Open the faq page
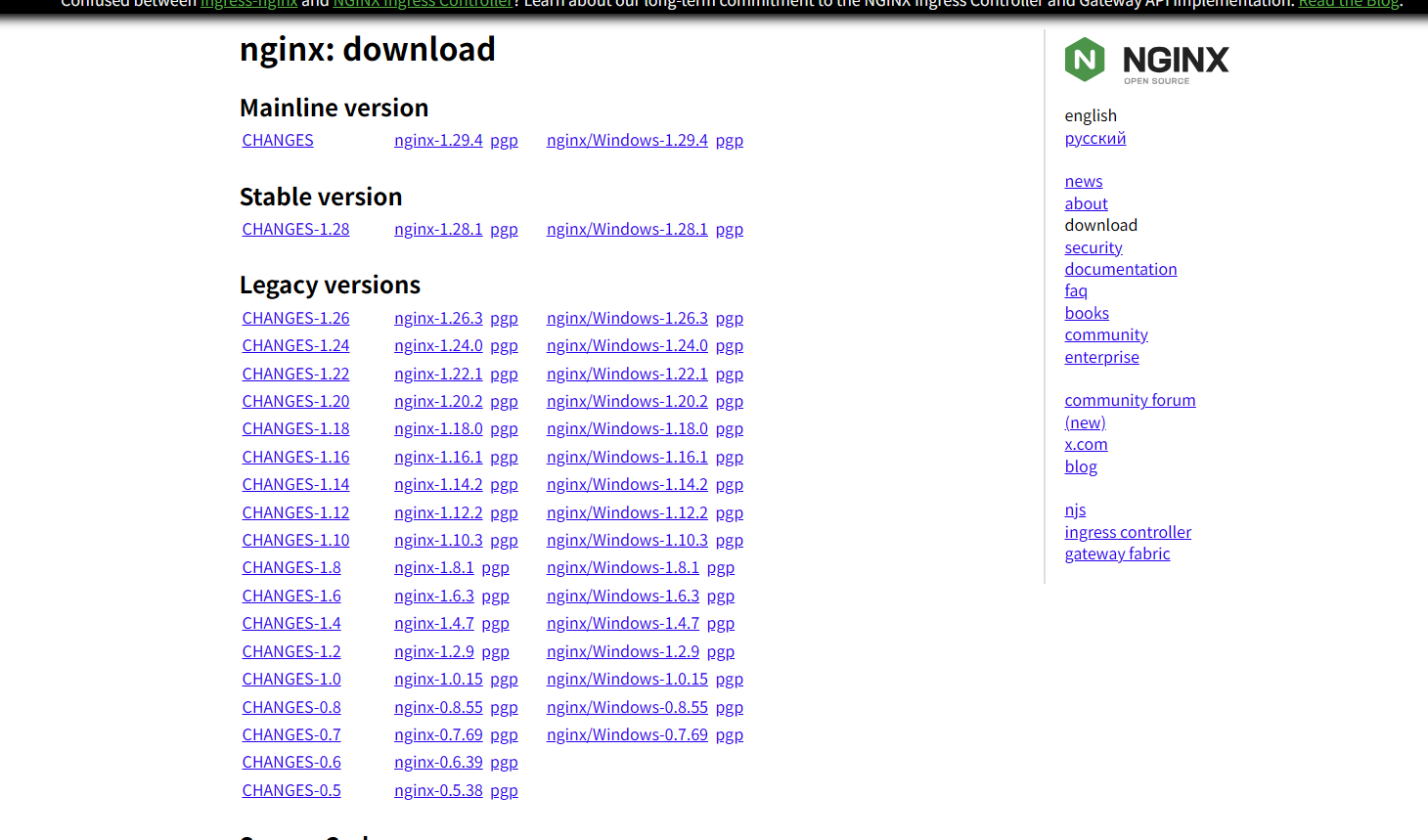The height and width of the screenshot is (840, 1428). (x=1076, y=291)
